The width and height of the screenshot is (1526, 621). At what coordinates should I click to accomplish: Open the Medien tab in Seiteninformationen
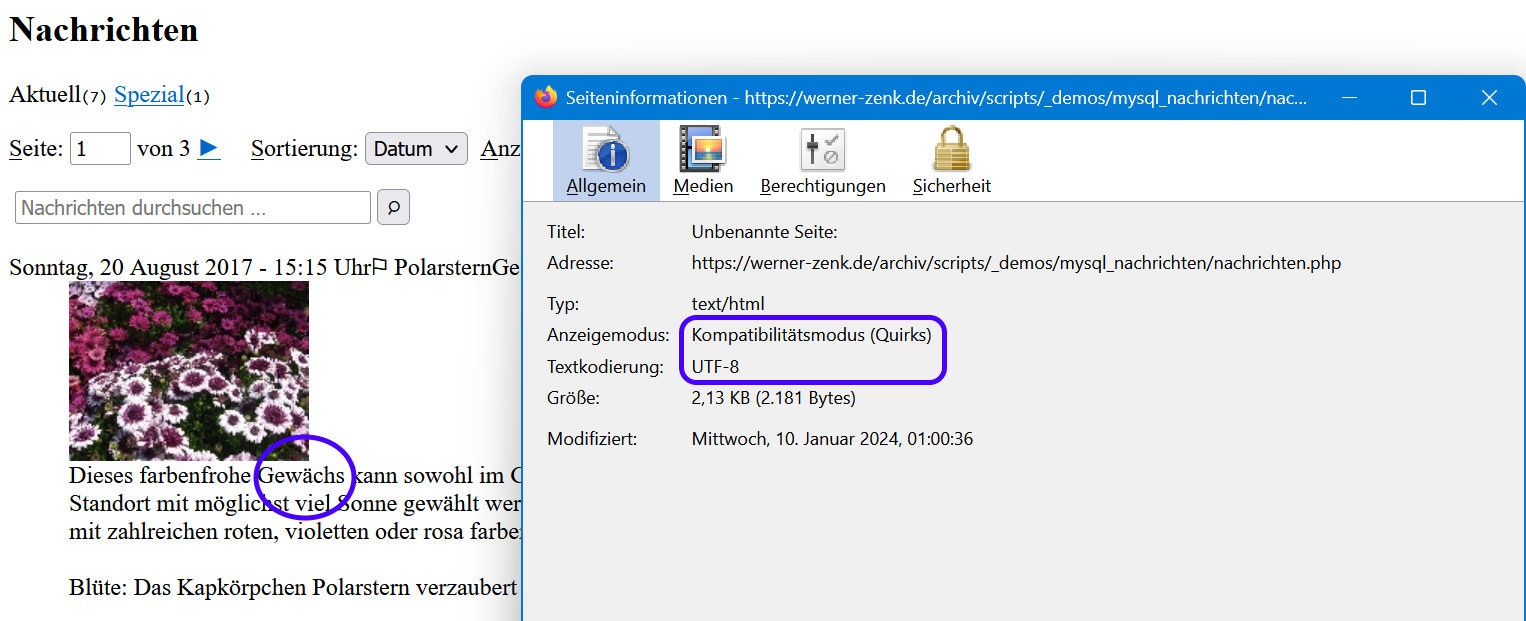coord(703,161)
